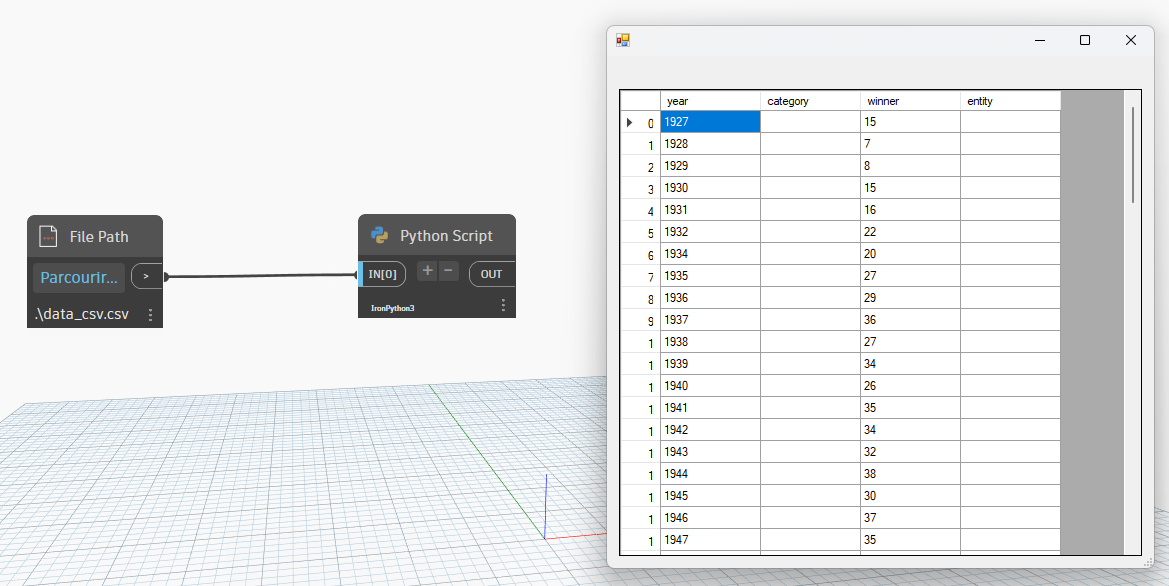Select the year cell 1943

[710, 452]
